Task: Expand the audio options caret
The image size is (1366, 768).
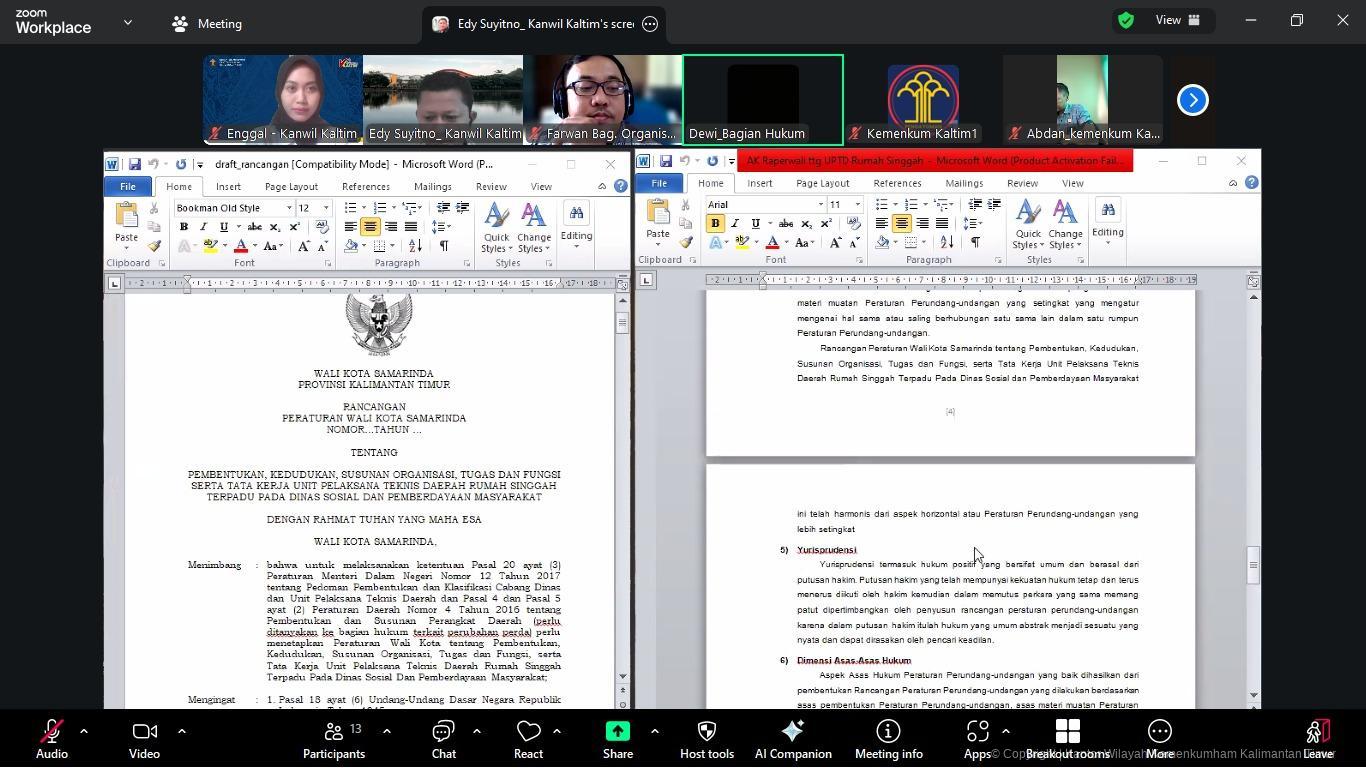Action: pyautogui.click(x=84, y=731)
